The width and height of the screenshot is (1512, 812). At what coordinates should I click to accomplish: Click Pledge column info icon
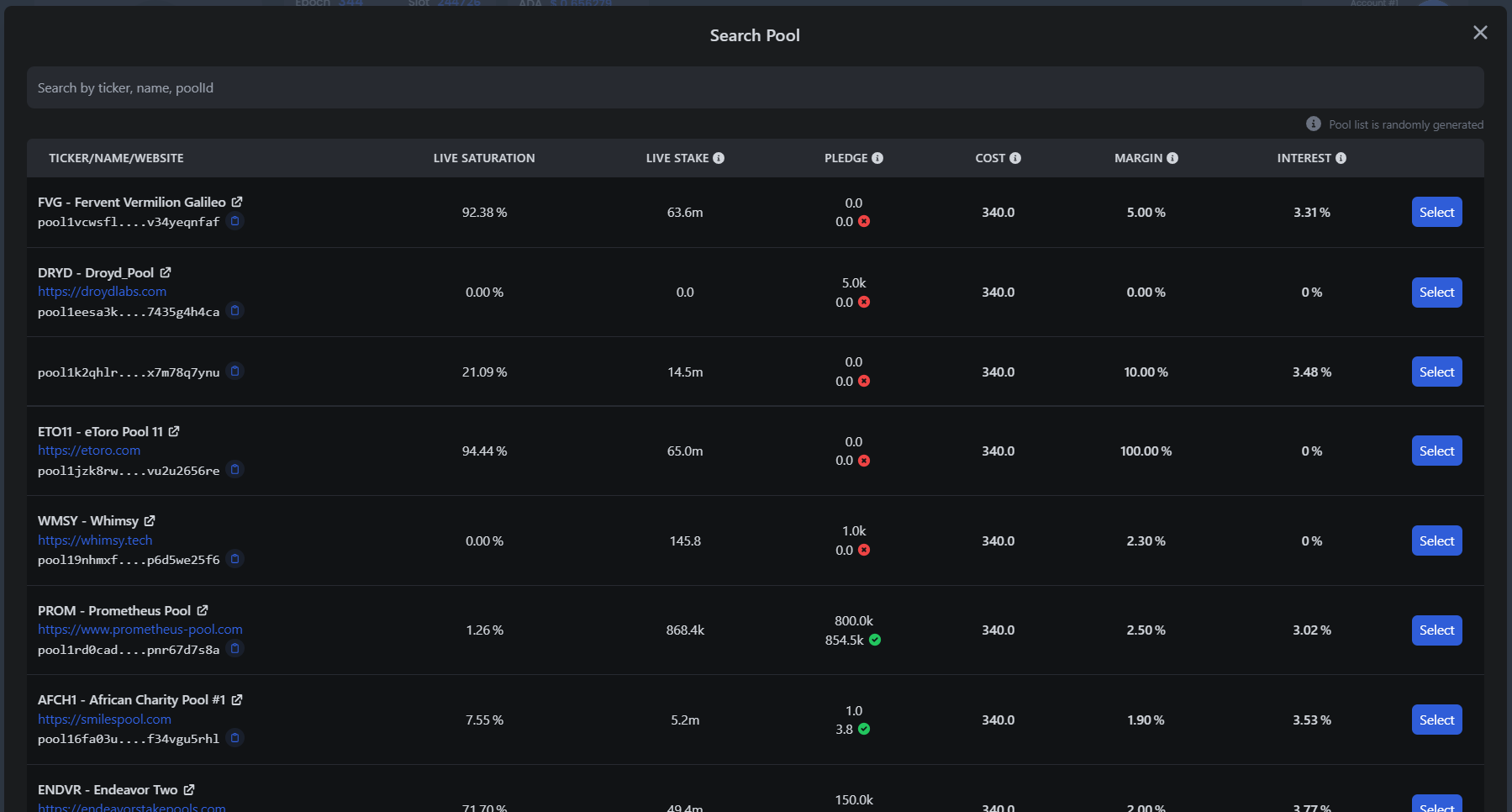(877, 158)
